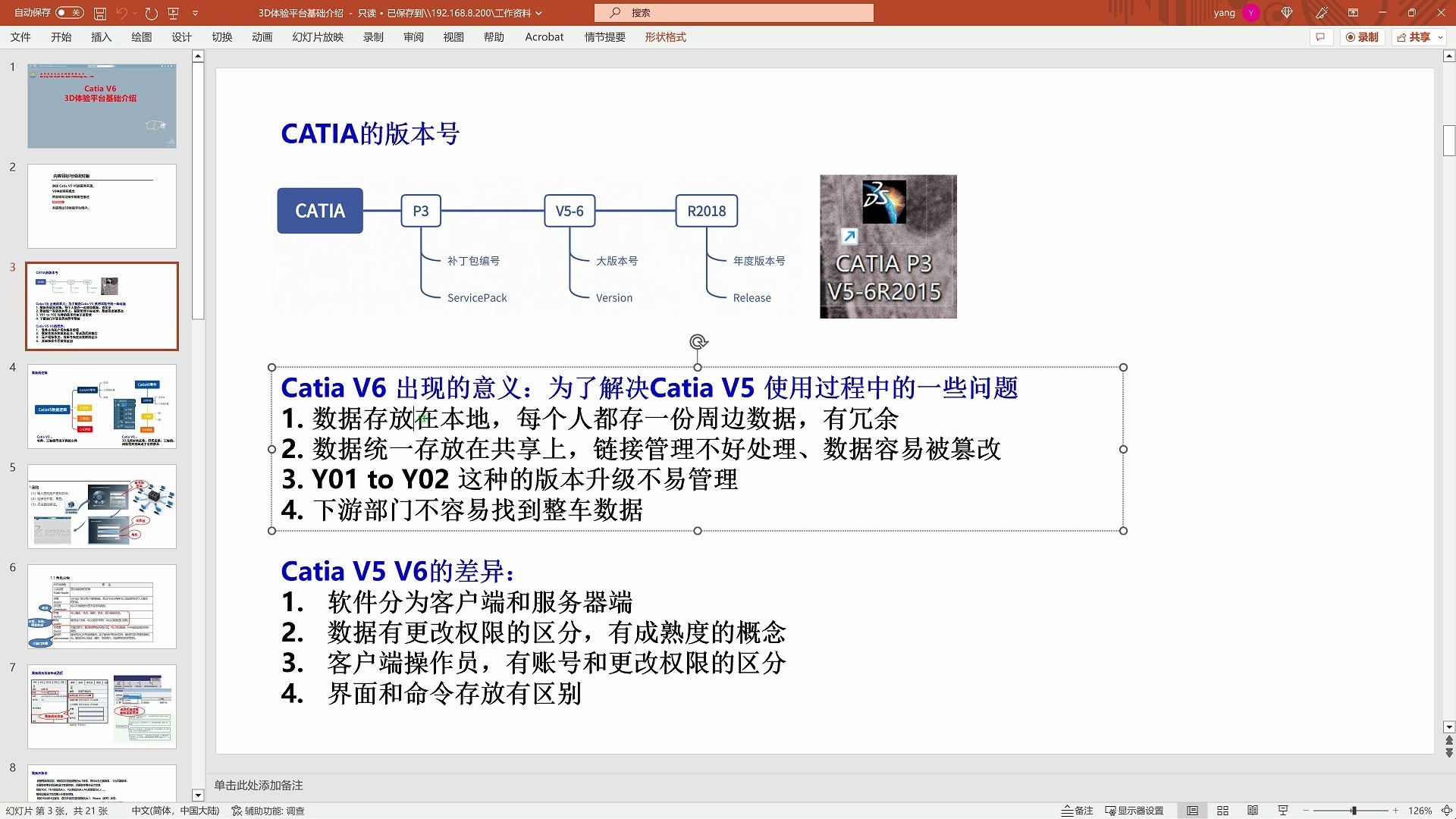Click 辅助功能: 调查 accessibility status
Viewport: 1456px width, 819px height.
click(268, 811)
